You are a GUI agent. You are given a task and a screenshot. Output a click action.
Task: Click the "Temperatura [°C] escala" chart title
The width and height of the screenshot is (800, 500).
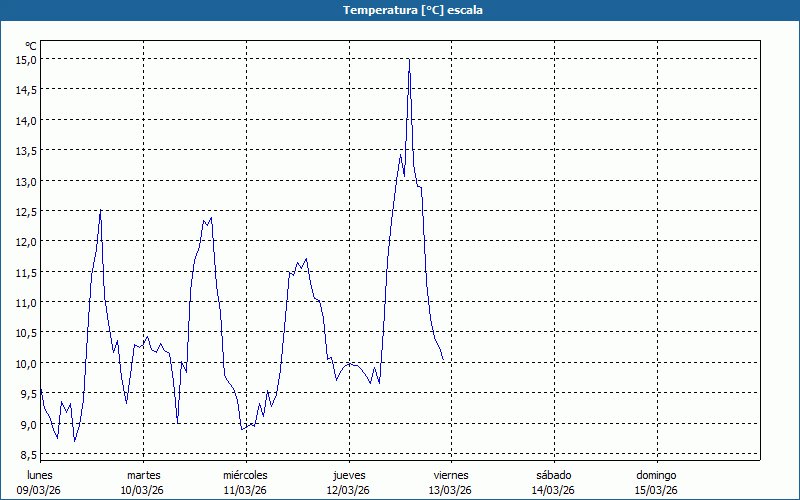click(399, 10)
